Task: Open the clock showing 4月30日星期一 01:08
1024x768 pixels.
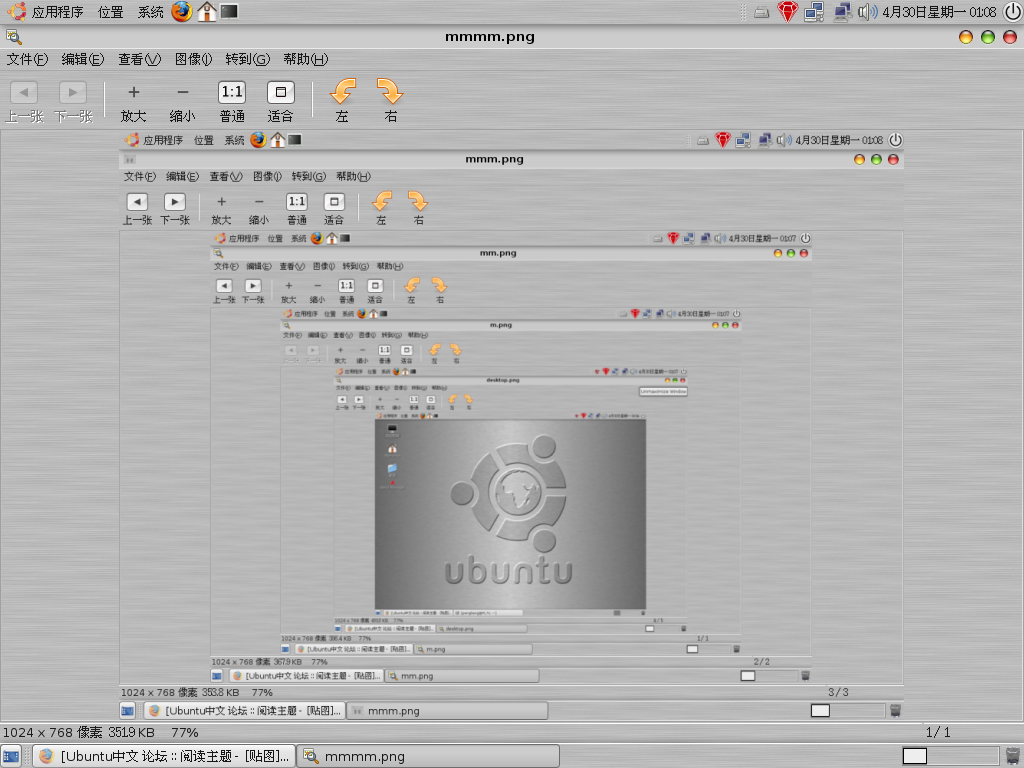Action: coord(940,12)
